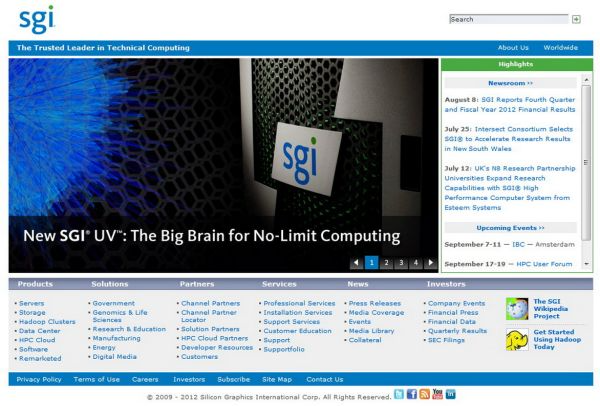Image resolution: width=600 pixels, height=406 pixels.
Task: Open the Services section heading
Action: pos(279,284)
